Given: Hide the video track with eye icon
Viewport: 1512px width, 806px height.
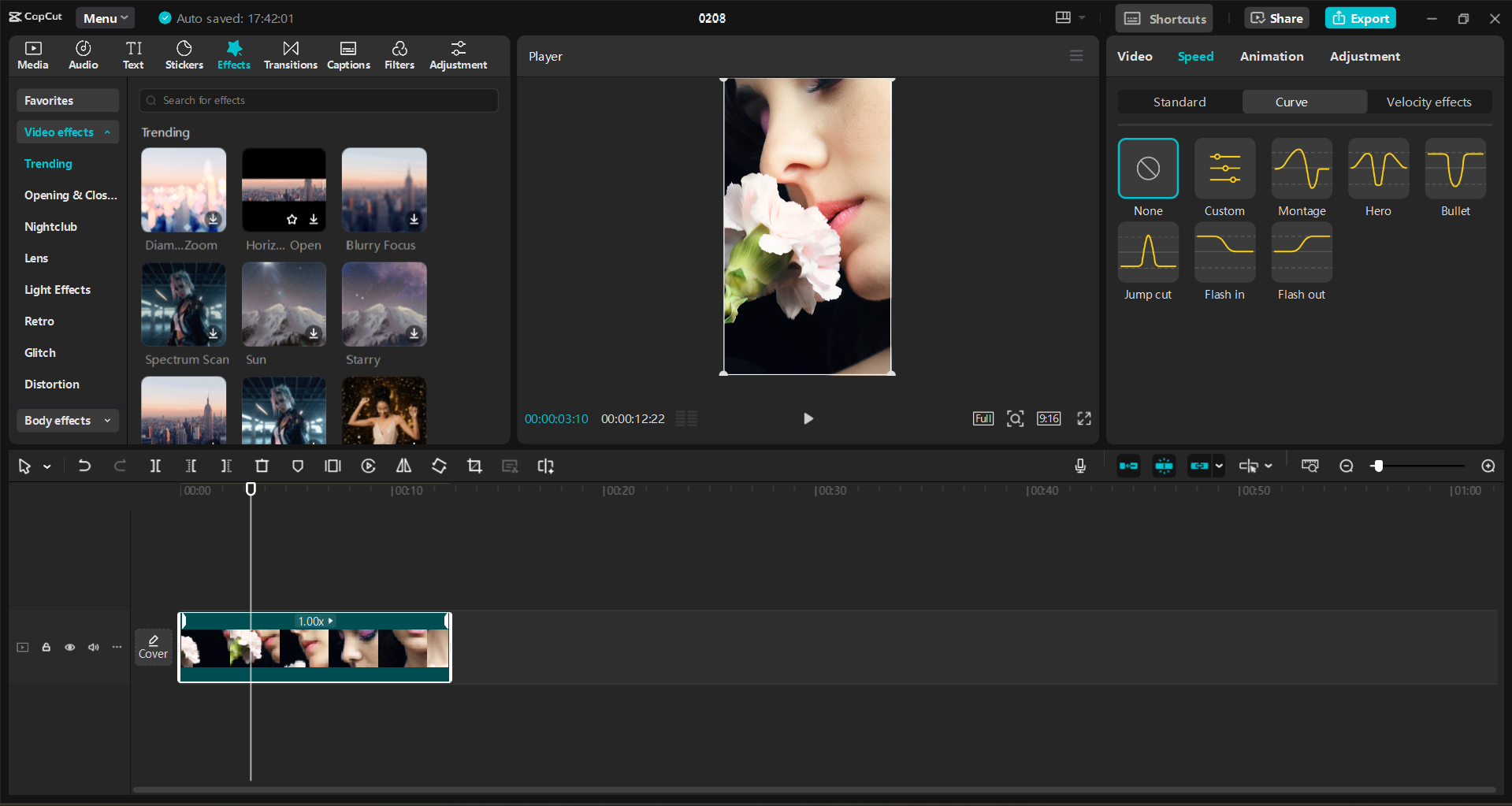Looking at the screenshot, I should [70, 648].
